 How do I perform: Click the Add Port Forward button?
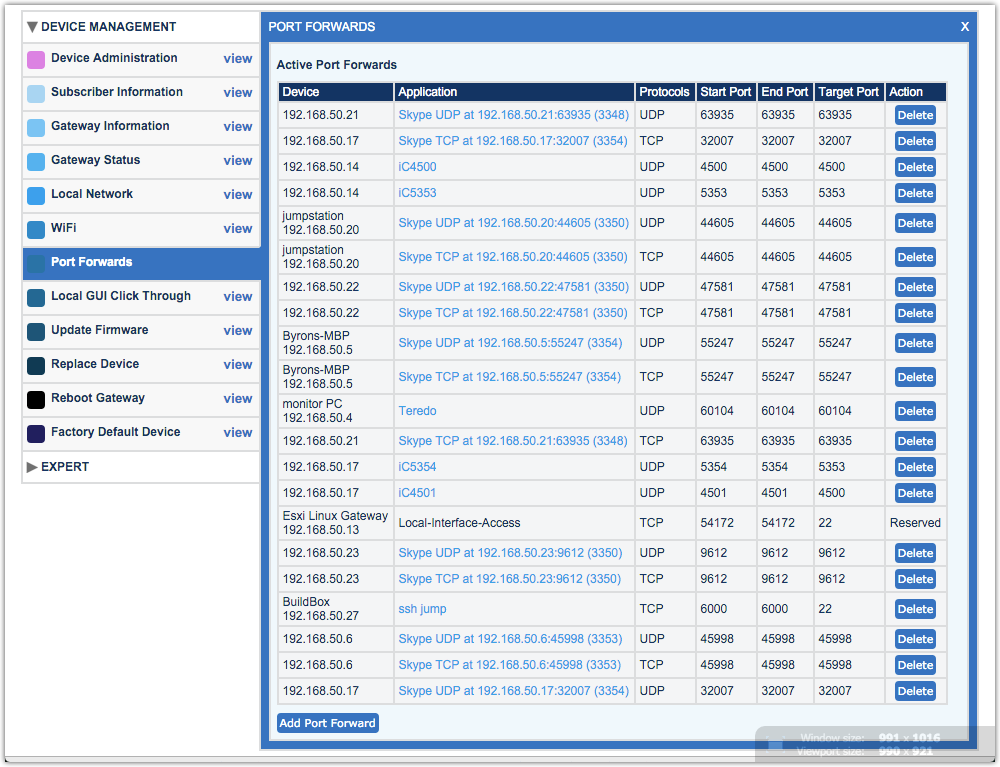327,722
